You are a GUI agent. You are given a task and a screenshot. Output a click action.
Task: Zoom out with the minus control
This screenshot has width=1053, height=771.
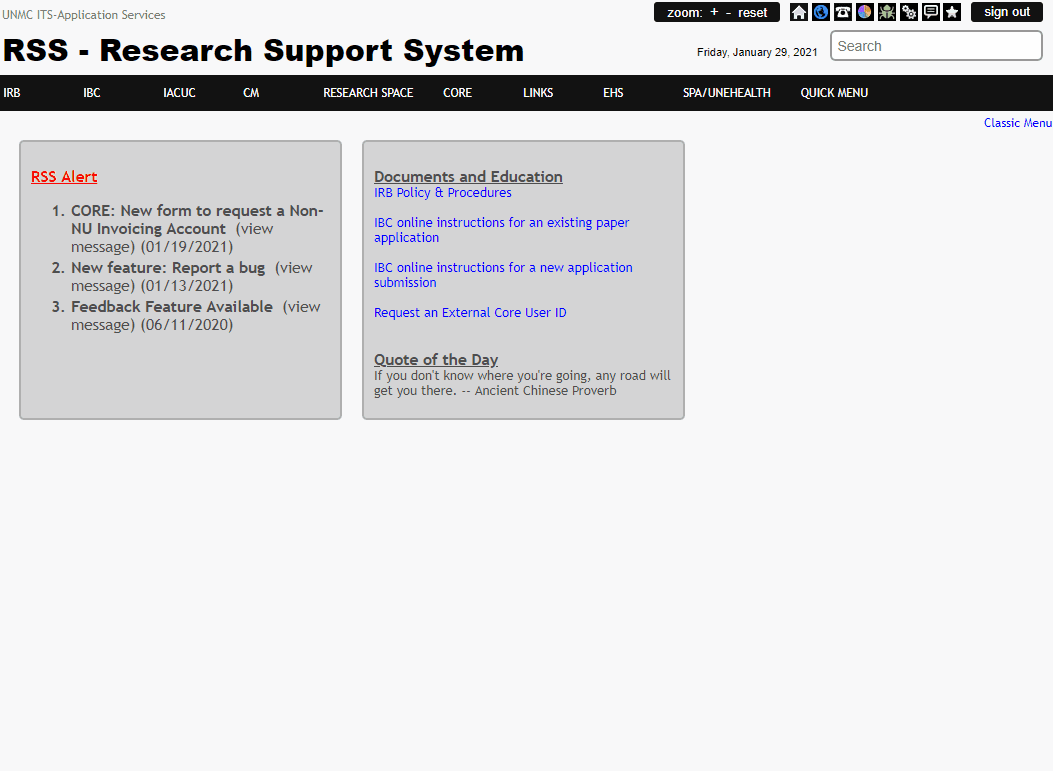pyautogui.click(x=729, y=12)
